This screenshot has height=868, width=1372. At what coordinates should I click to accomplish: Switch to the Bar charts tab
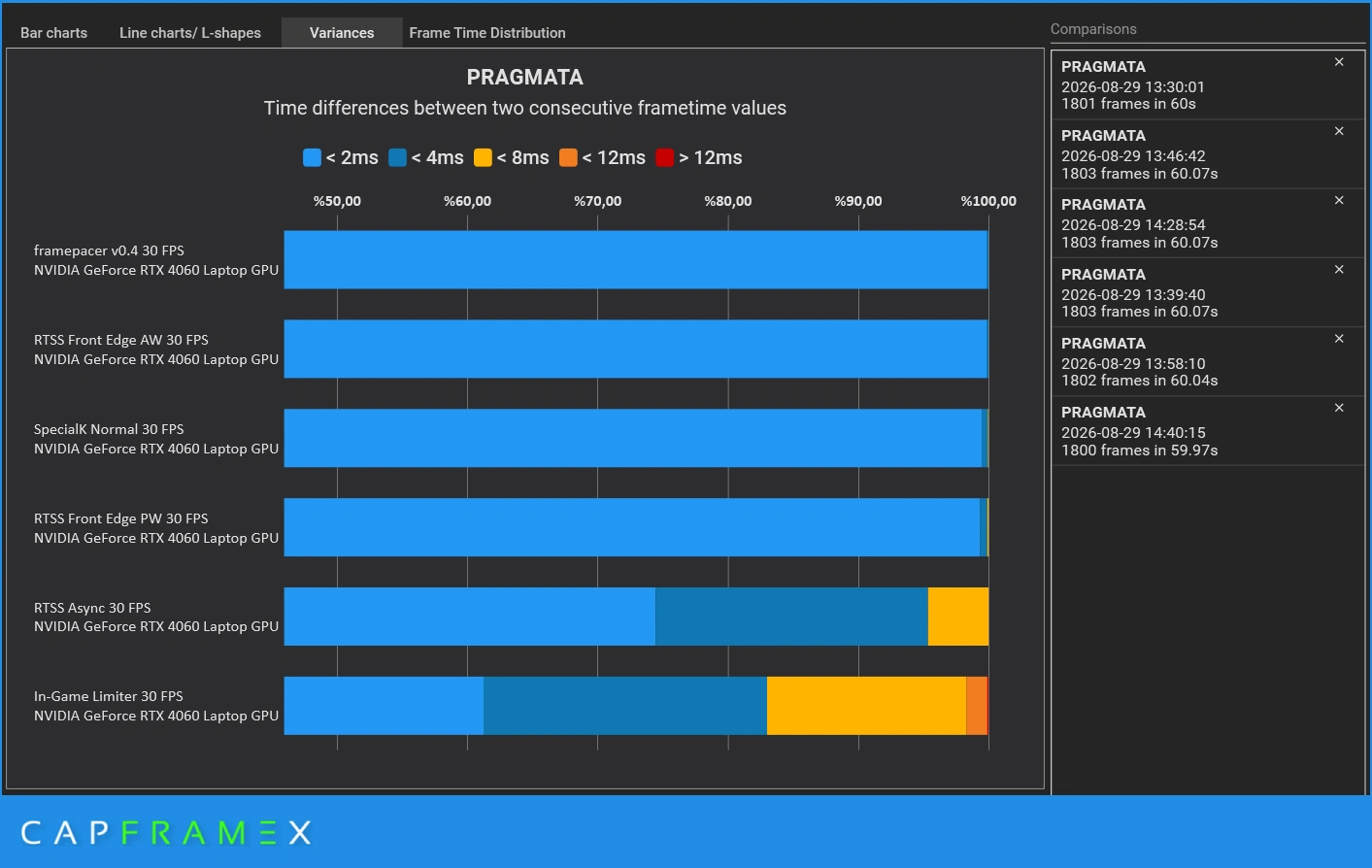pyautogui.click(x=53, y=33)
